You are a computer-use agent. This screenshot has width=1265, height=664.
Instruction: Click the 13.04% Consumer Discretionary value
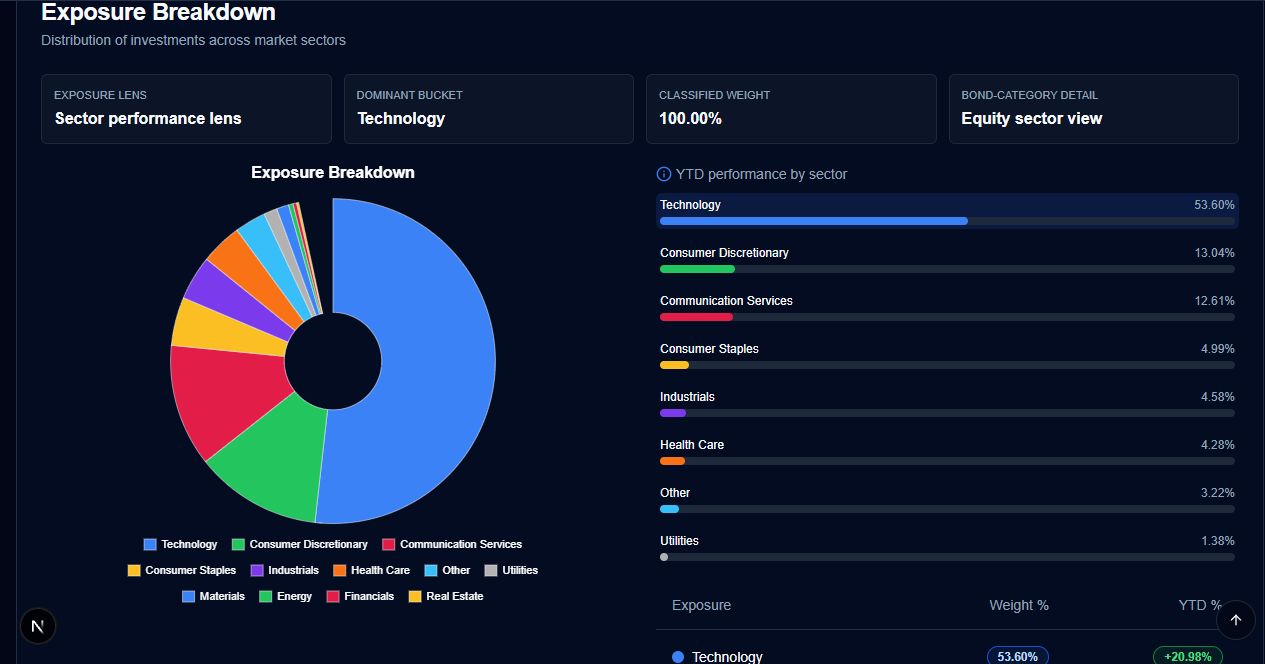[x=1214, y=253]
